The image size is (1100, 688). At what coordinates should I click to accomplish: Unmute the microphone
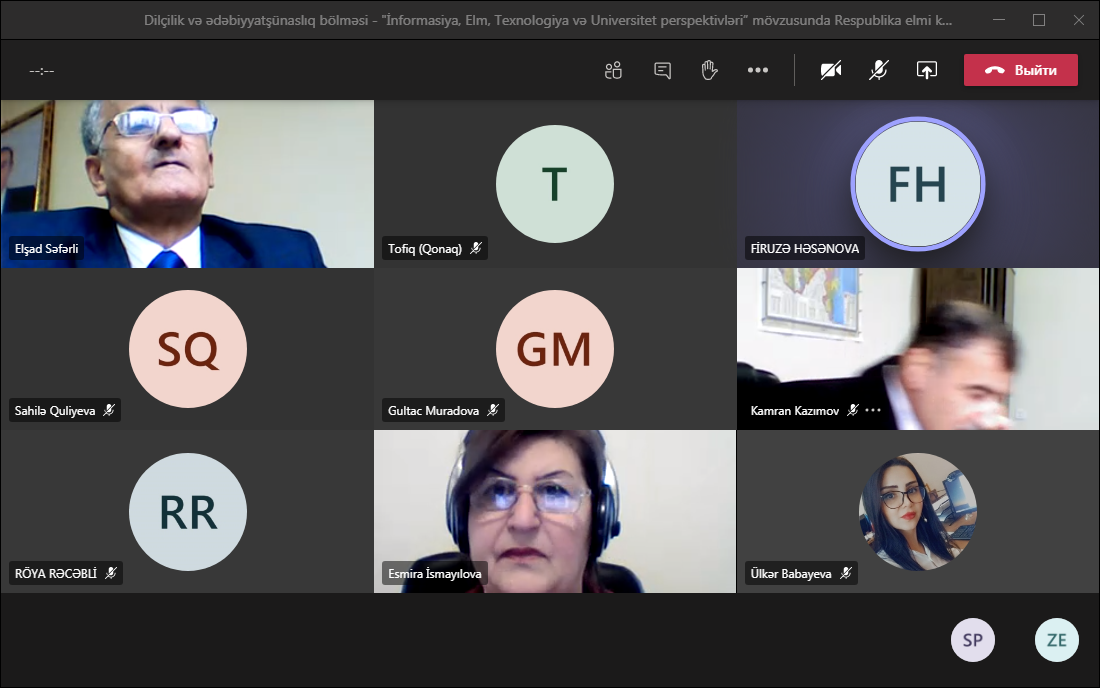(879, 70)
